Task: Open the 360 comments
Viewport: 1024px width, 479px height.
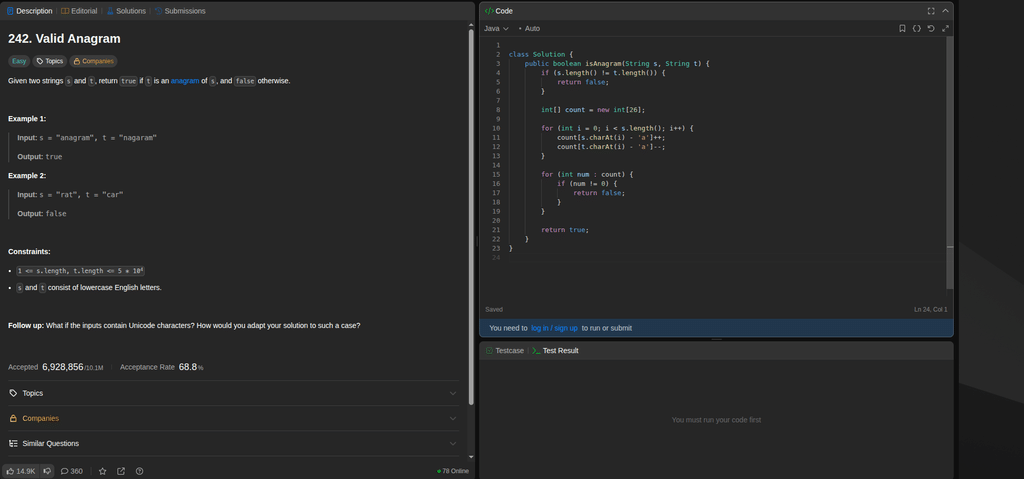Action: pos(72,471)
